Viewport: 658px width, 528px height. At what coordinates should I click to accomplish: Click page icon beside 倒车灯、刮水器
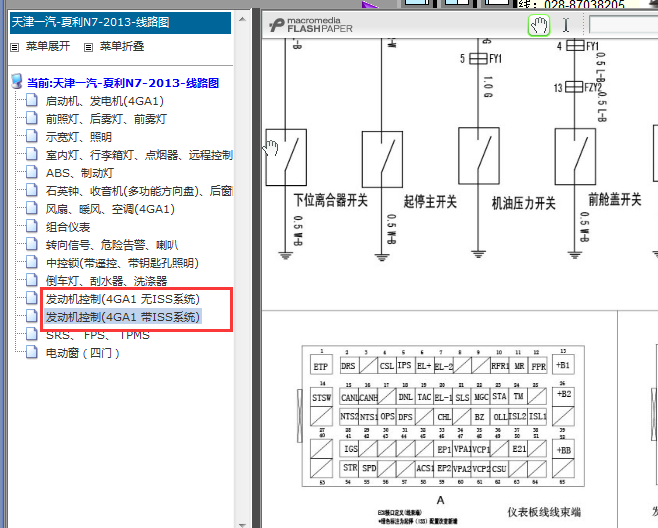(x=32, y=280)
